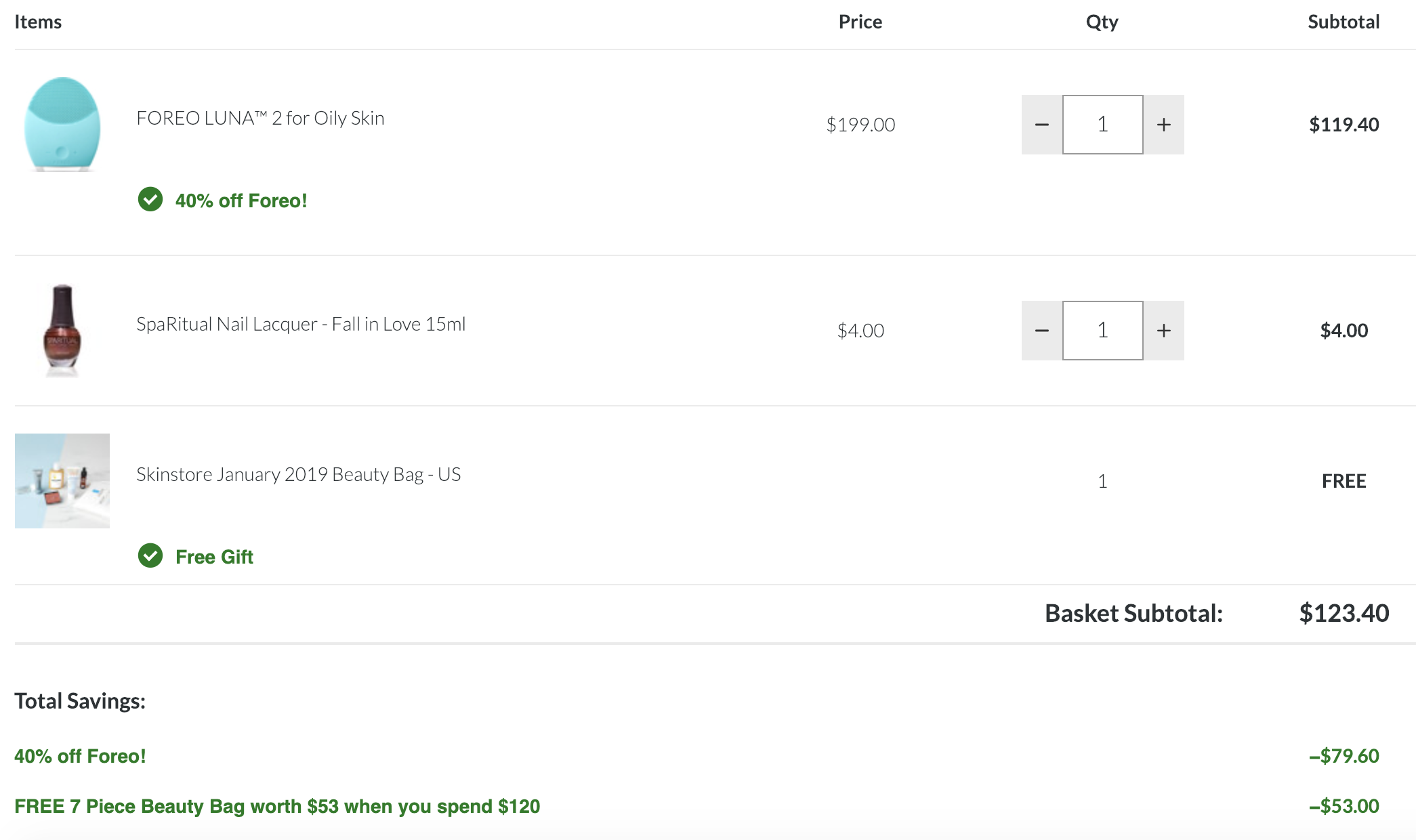Open FOREO LUNA 2 for Oily Skin link
Viewport: 1416px width, 840px height.
point(260,119)
